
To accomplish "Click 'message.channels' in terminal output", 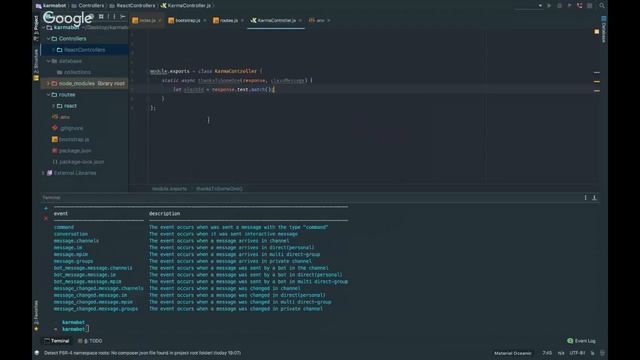I will click(76, 241).
